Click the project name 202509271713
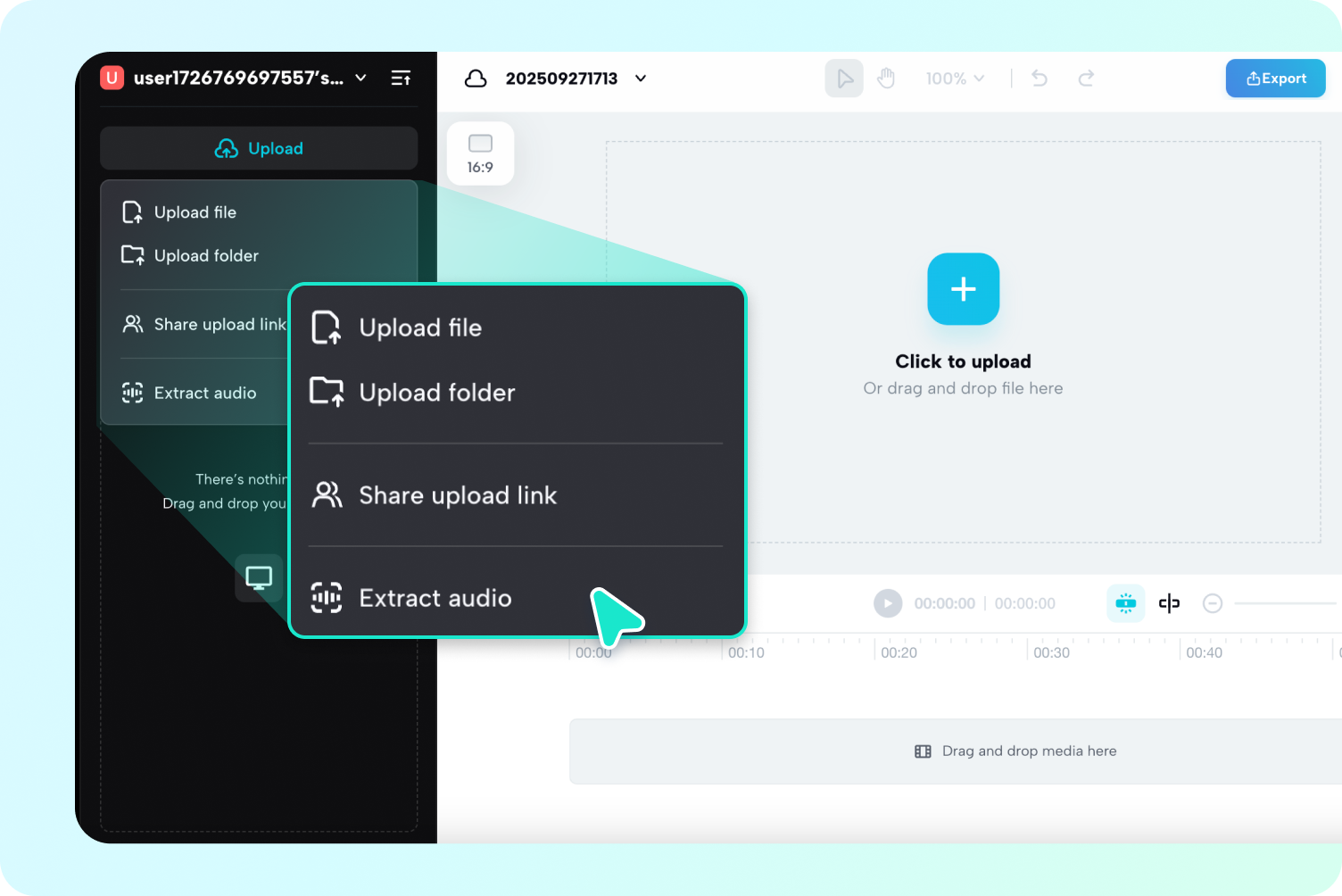The height and width of the screenshot is (896, 1342). click(561, 79)
